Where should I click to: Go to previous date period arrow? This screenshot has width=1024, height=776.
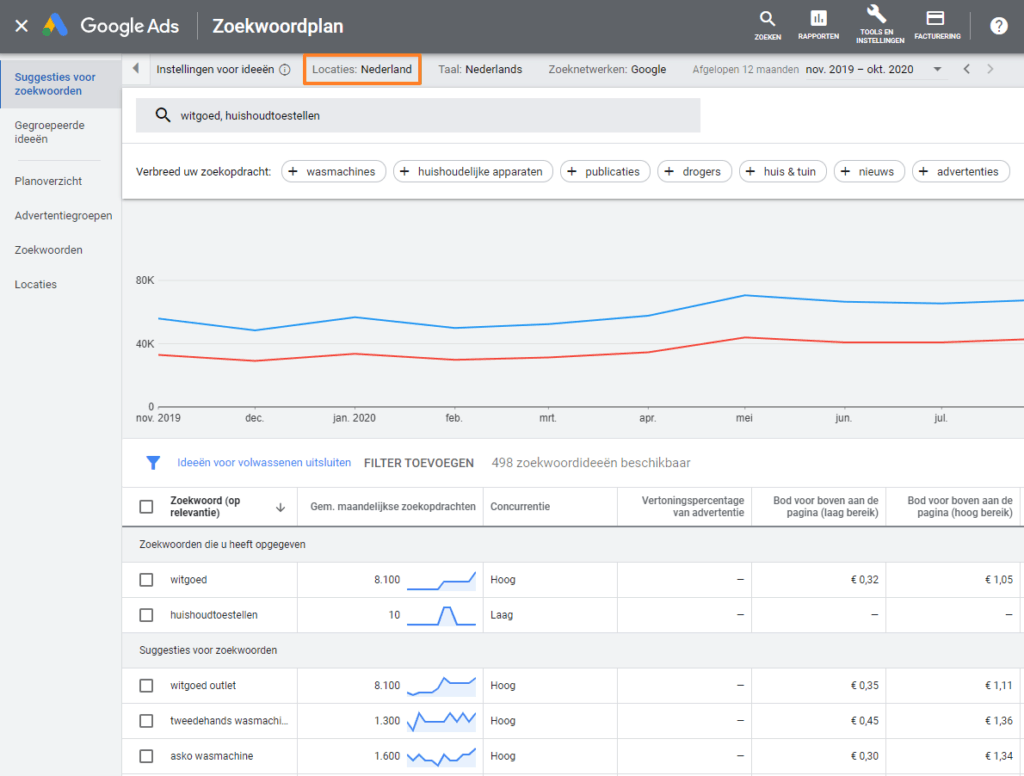[x=967, y=69]
